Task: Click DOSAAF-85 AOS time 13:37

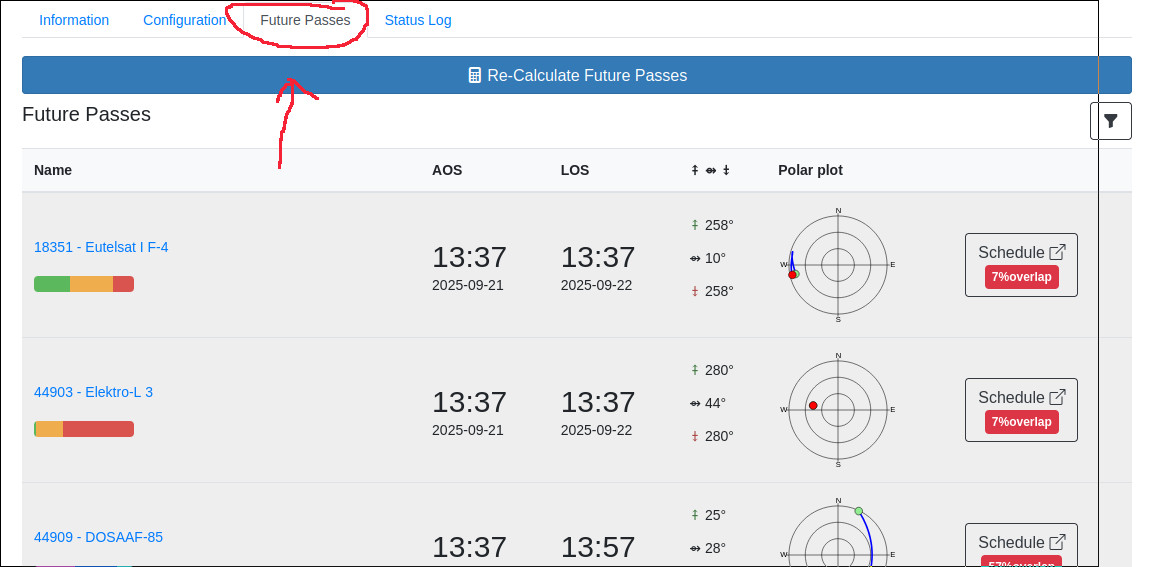Action: tap(470, 547)
